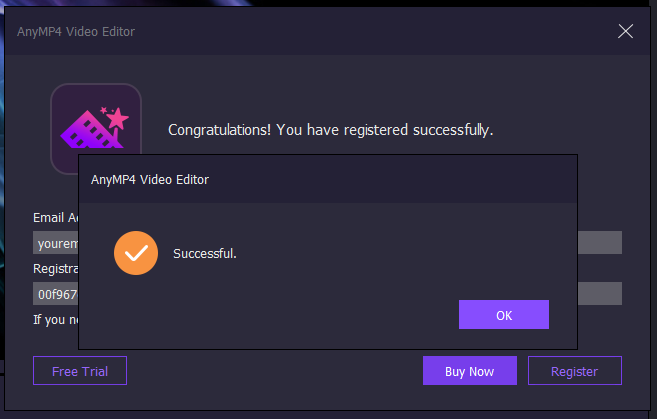Click the popup's 'AnyMP4 Video Editor' title bar
This screenshot has width=657, height=419.
(328, 179)
